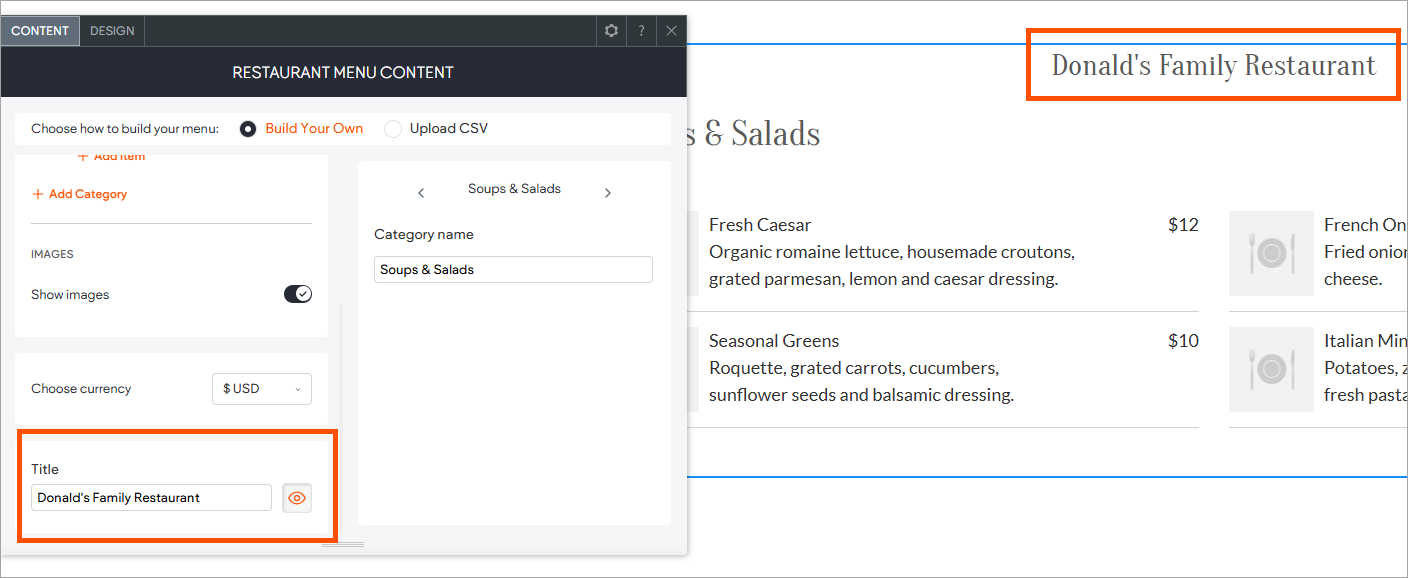The width and height of the screenshot is (1408, 578).
Task: Toggle the title visibility eye icon
Action: (297, 498)
